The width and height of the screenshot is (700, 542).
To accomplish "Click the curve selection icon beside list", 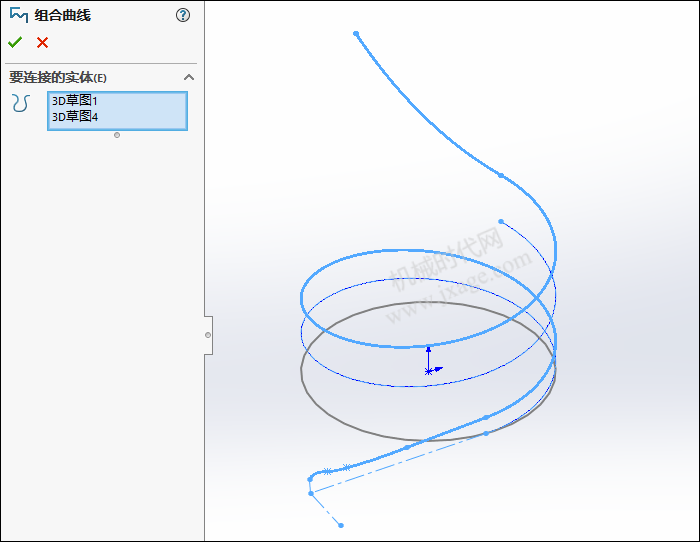I will point(21,103).
